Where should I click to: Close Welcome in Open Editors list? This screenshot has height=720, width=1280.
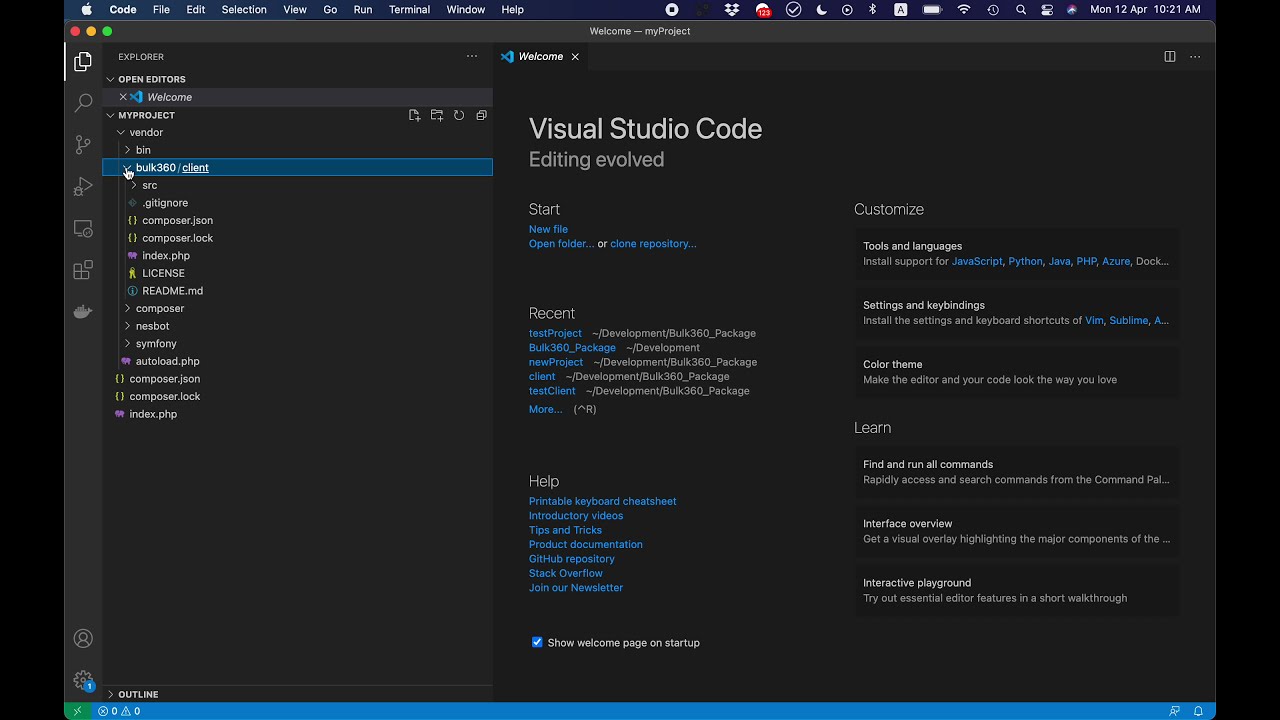pyautogui.click(x=123, y=97)
